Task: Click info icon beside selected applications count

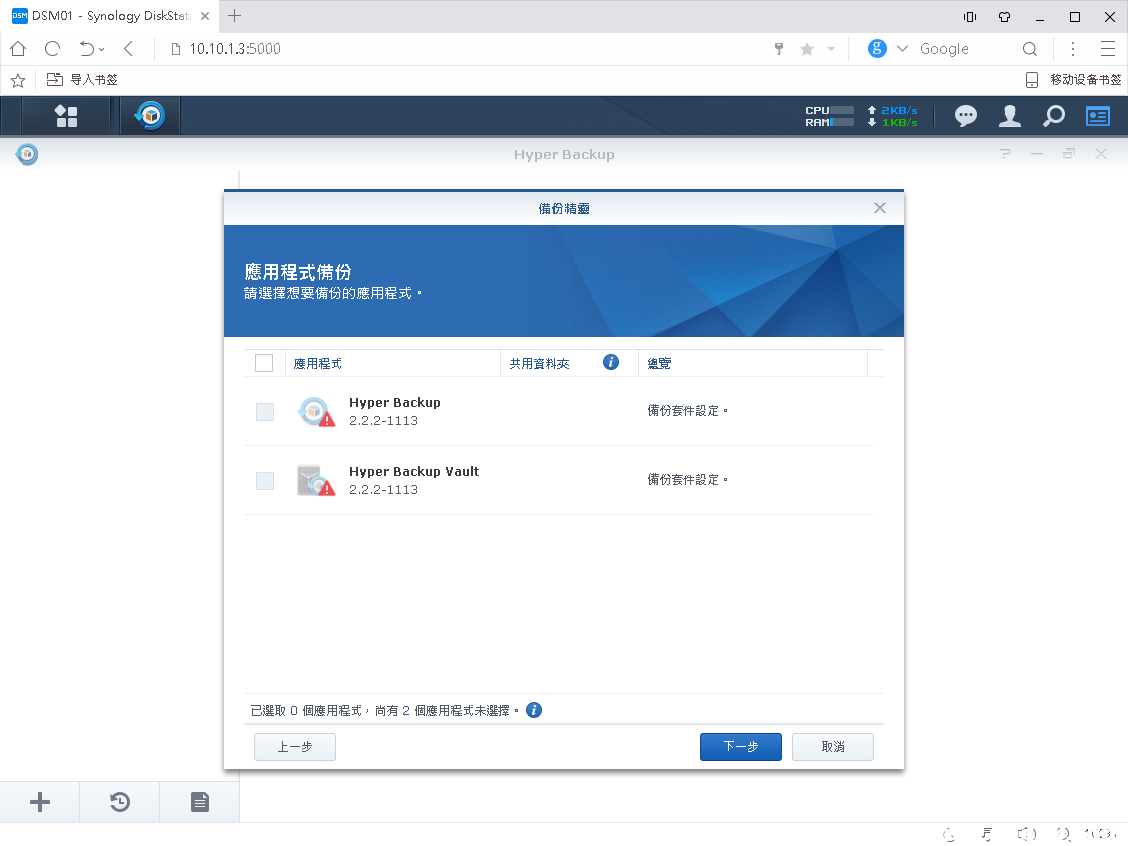Action: tap(534, 710)
